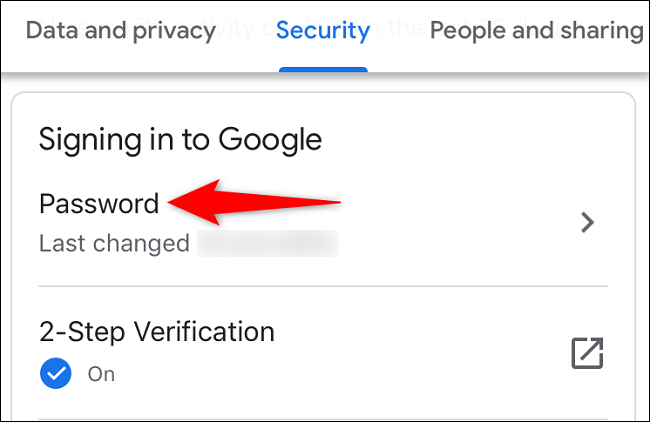Open 2-Step Verification settings

156,331
